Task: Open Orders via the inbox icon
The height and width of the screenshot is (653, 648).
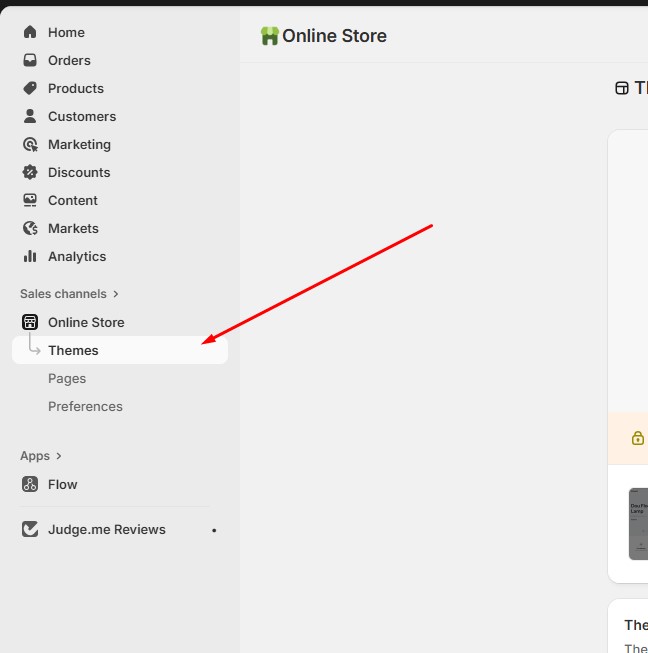Action: pos(30,60)
